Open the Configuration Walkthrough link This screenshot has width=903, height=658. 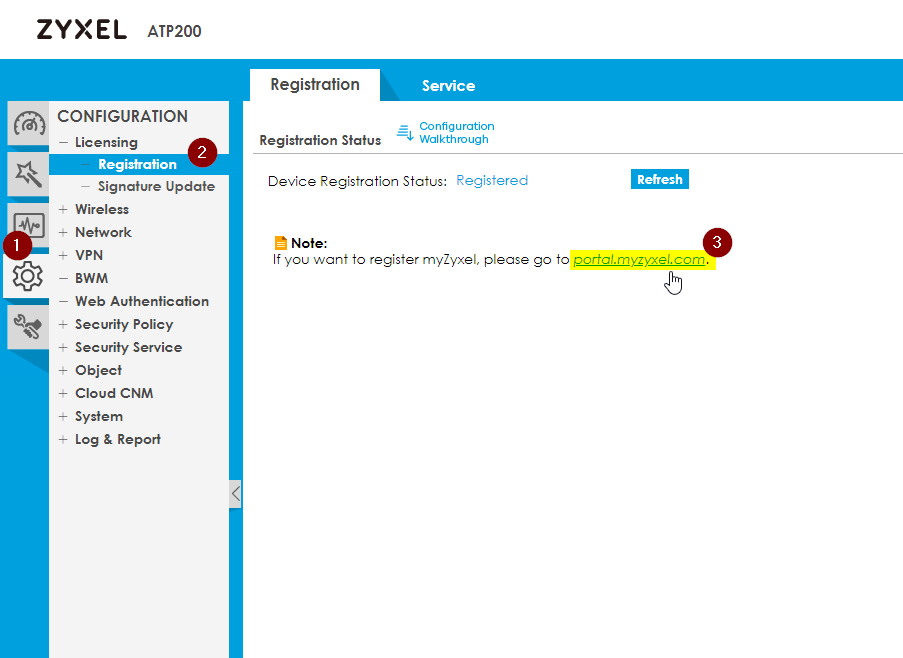click(457, 132)
